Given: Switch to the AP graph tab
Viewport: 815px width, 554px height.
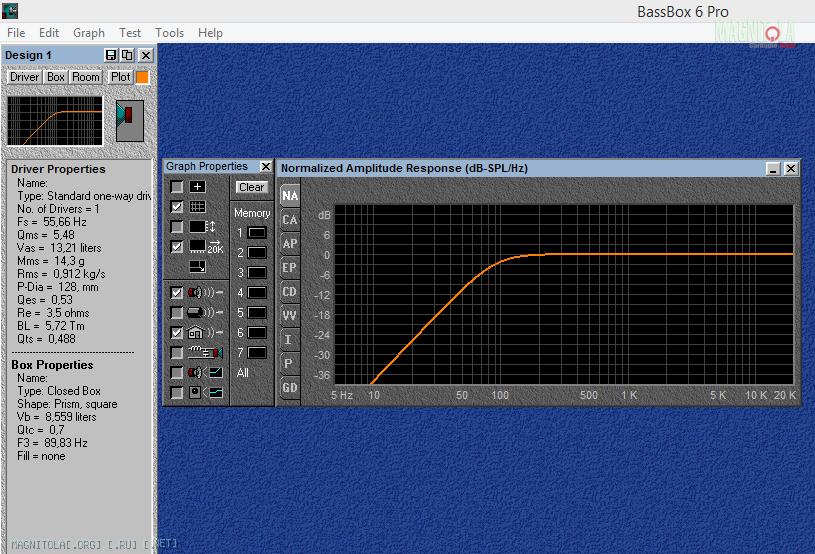Looking at the screenshot, I should click(290, 244).
